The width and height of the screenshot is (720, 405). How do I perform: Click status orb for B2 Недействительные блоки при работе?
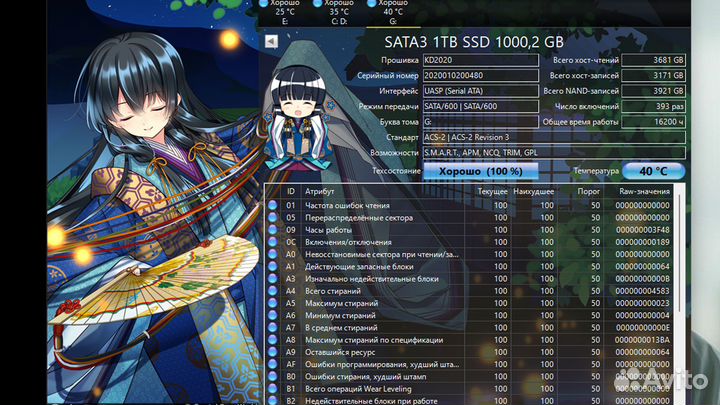point(273,401)
